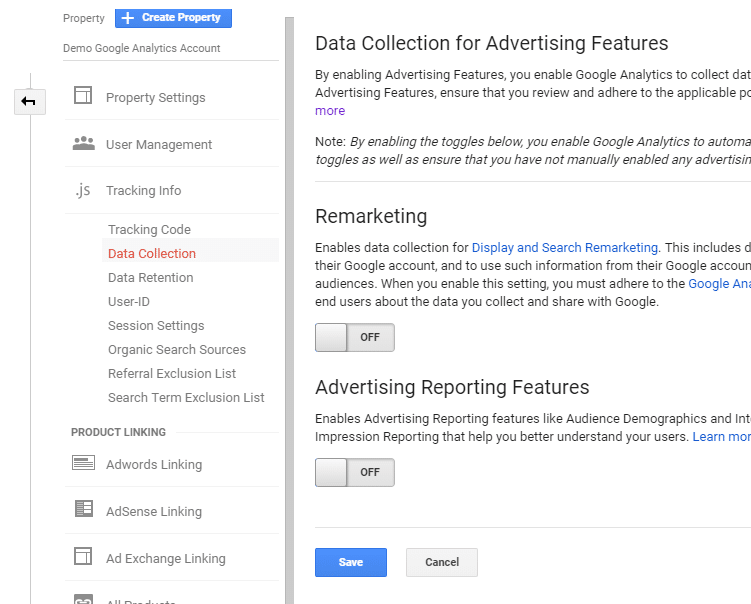751x604 pixels.
Task: Open Search Term Exclusion List
Action: point(186,398)
